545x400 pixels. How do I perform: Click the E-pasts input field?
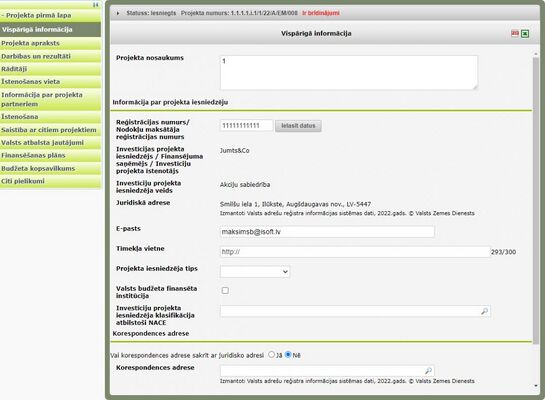[x=327, y=232]
